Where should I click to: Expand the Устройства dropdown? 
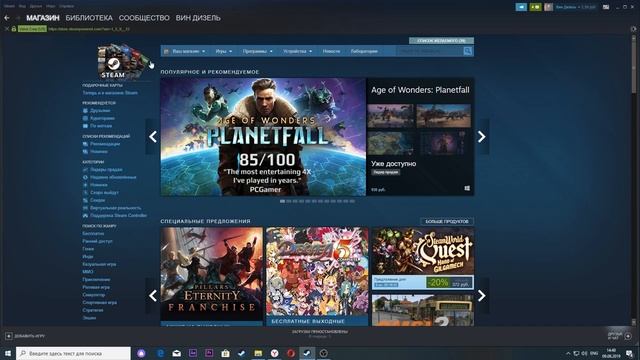point(298,51)
